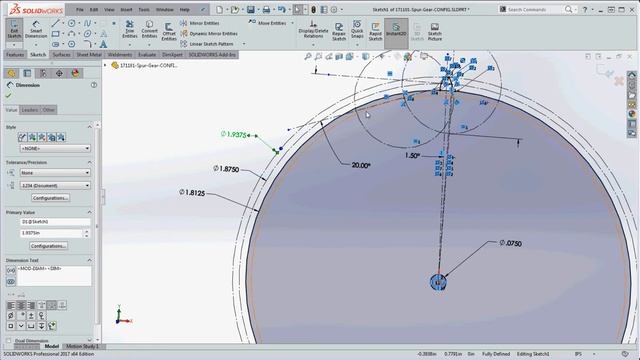640x360 pixels.
Task: Confirm dimension with green checkmark
Action: click(x=8, y=96)
